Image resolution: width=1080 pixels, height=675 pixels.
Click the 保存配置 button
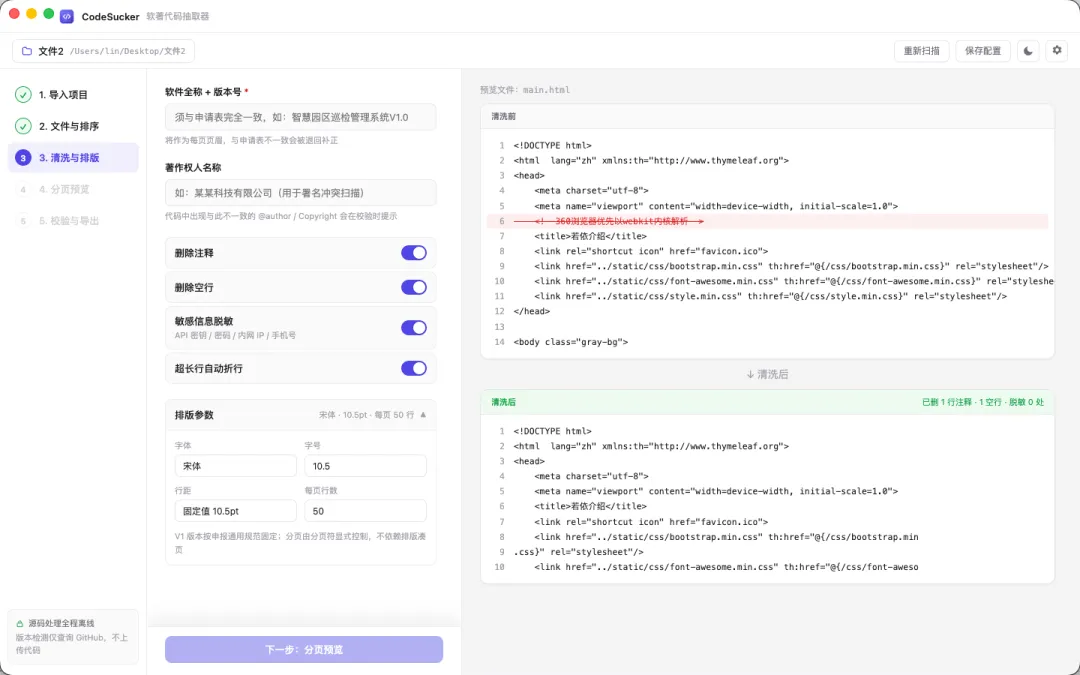click(x=983, y=51)
